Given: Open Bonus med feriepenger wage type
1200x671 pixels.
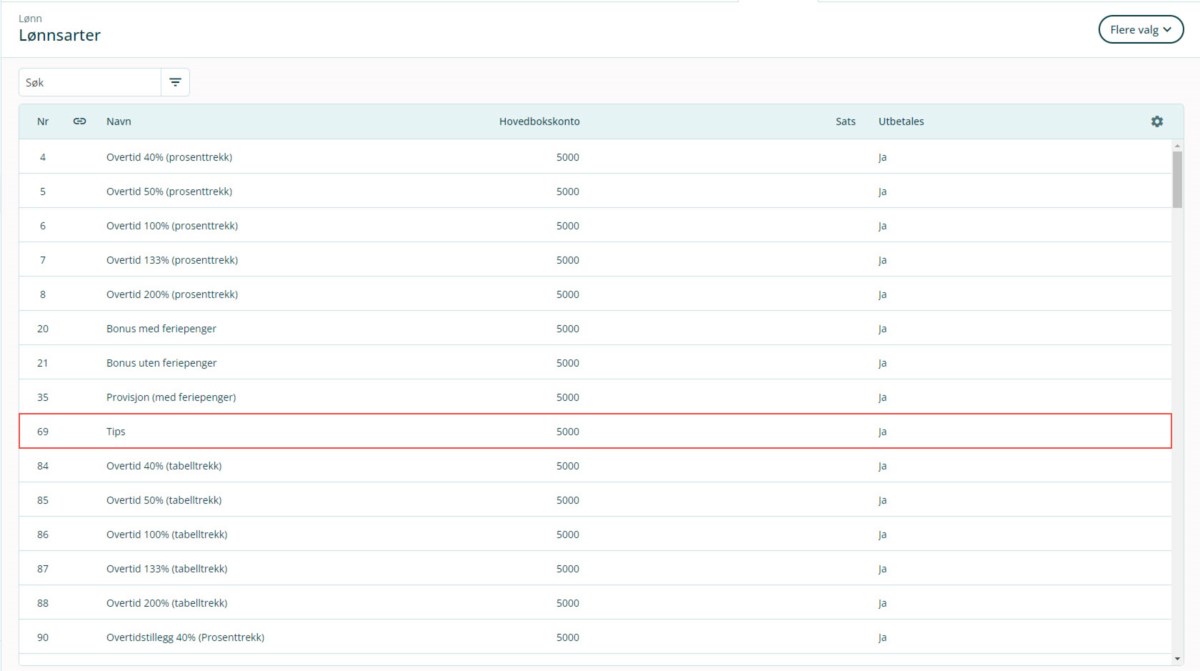Looking at the screenshot, I should point(161,329).
